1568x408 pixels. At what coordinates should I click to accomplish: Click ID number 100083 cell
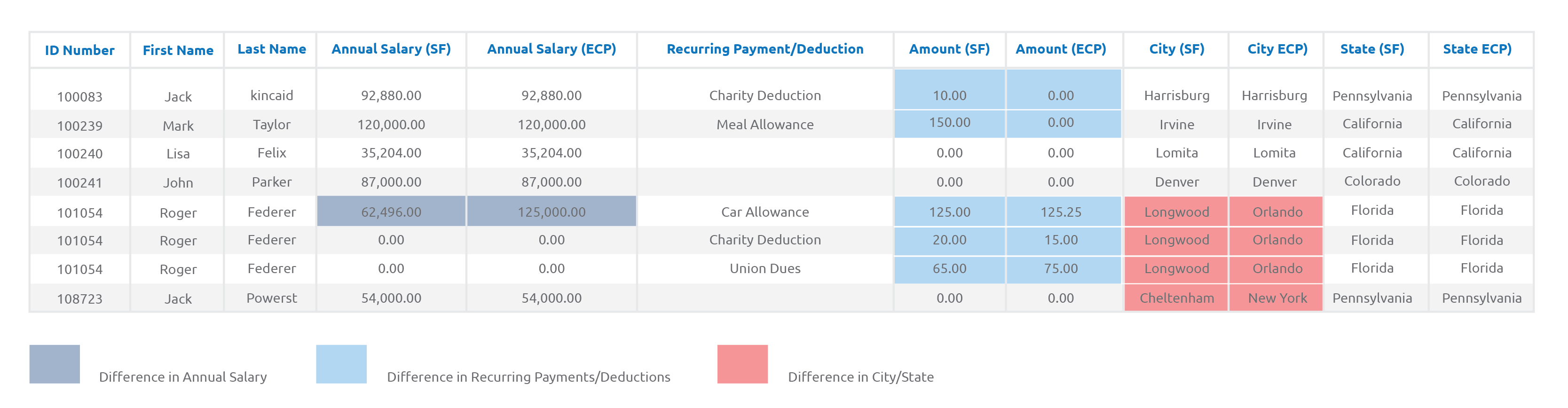(x=80, y=97)
